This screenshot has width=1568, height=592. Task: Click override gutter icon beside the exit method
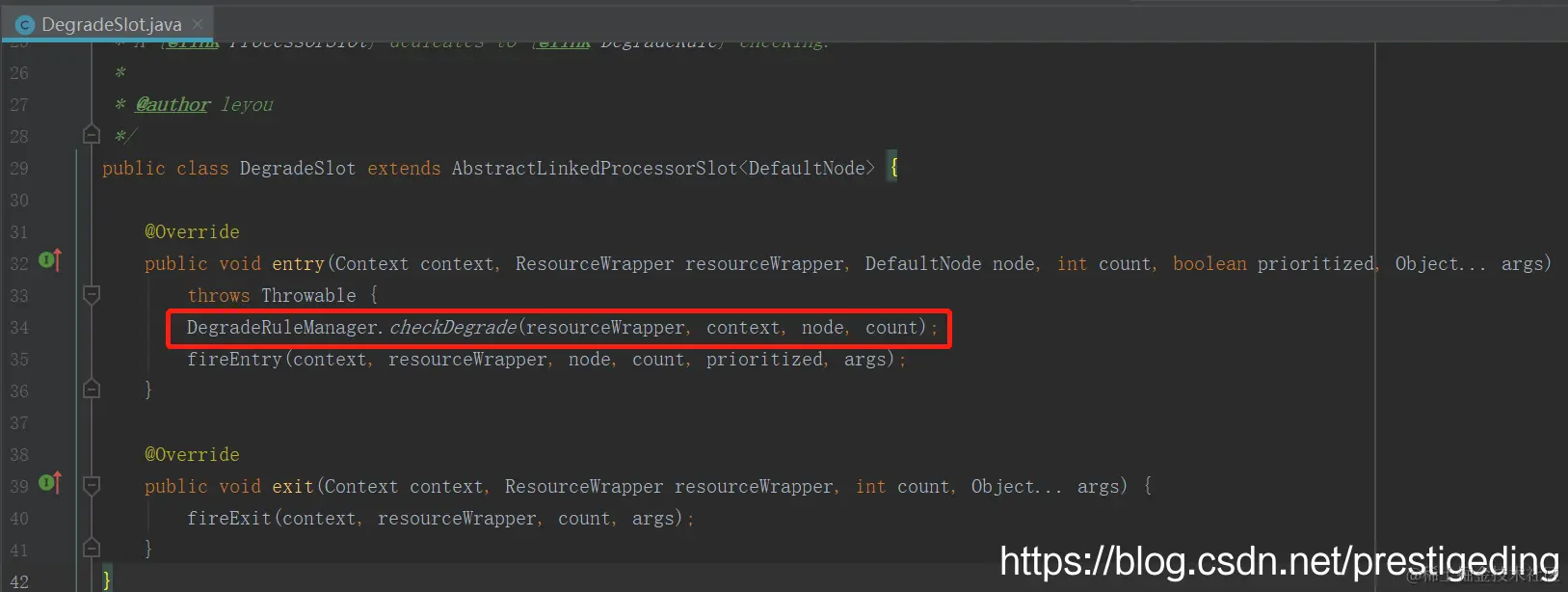tap(50, 482)
